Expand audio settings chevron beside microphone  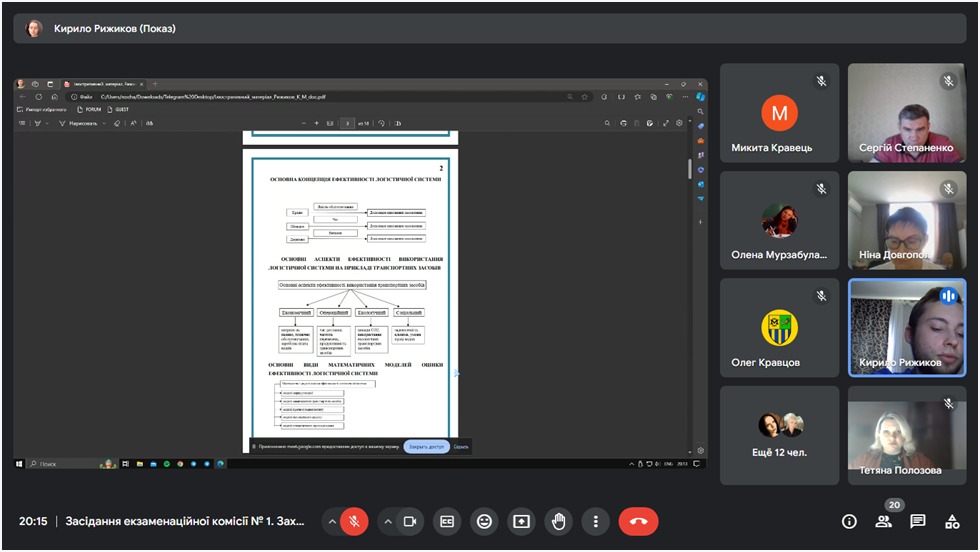[331, 521]
